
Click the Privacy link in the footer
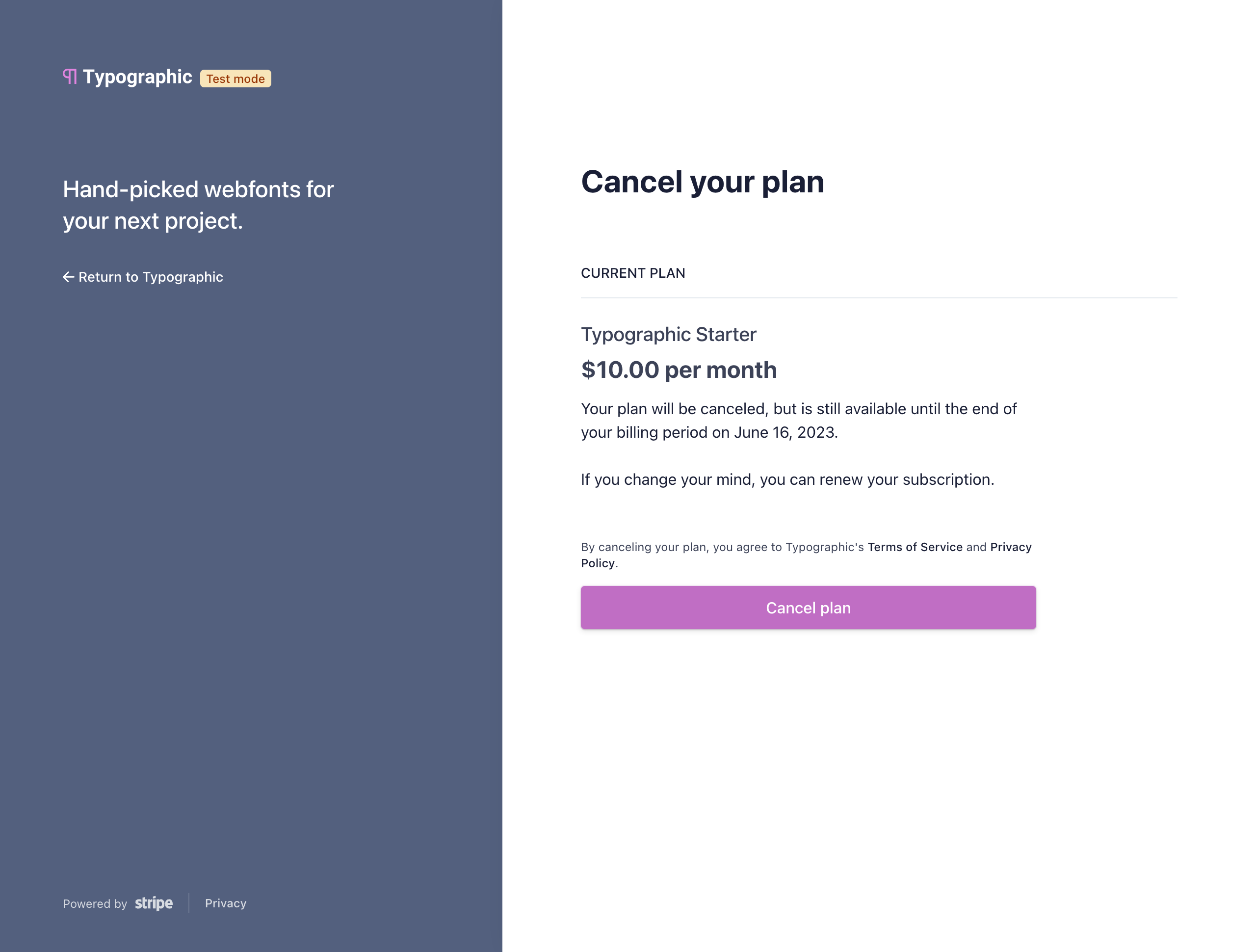click(225, 903)
